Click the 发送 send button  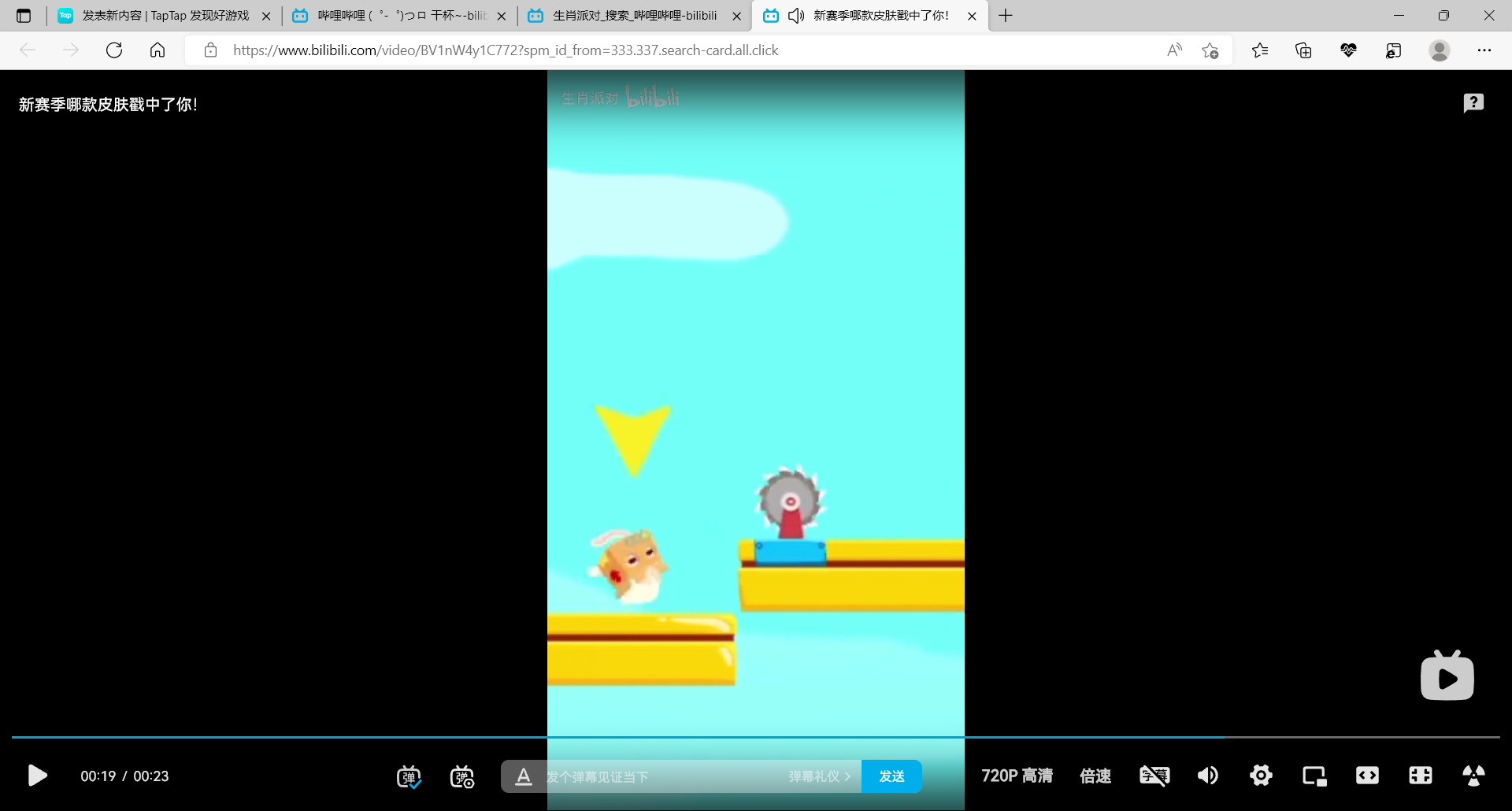pyautogui.click(x=891, y=776)
